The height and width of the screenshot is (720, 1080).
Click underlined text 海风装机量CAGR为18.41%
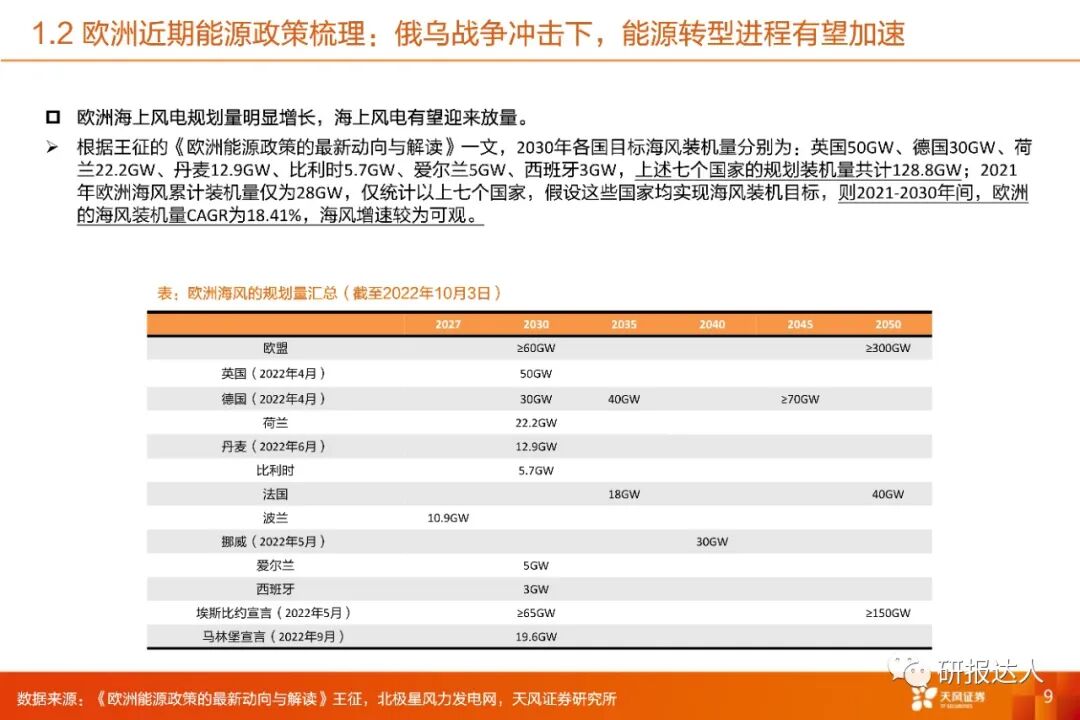[x=198, y=215]
